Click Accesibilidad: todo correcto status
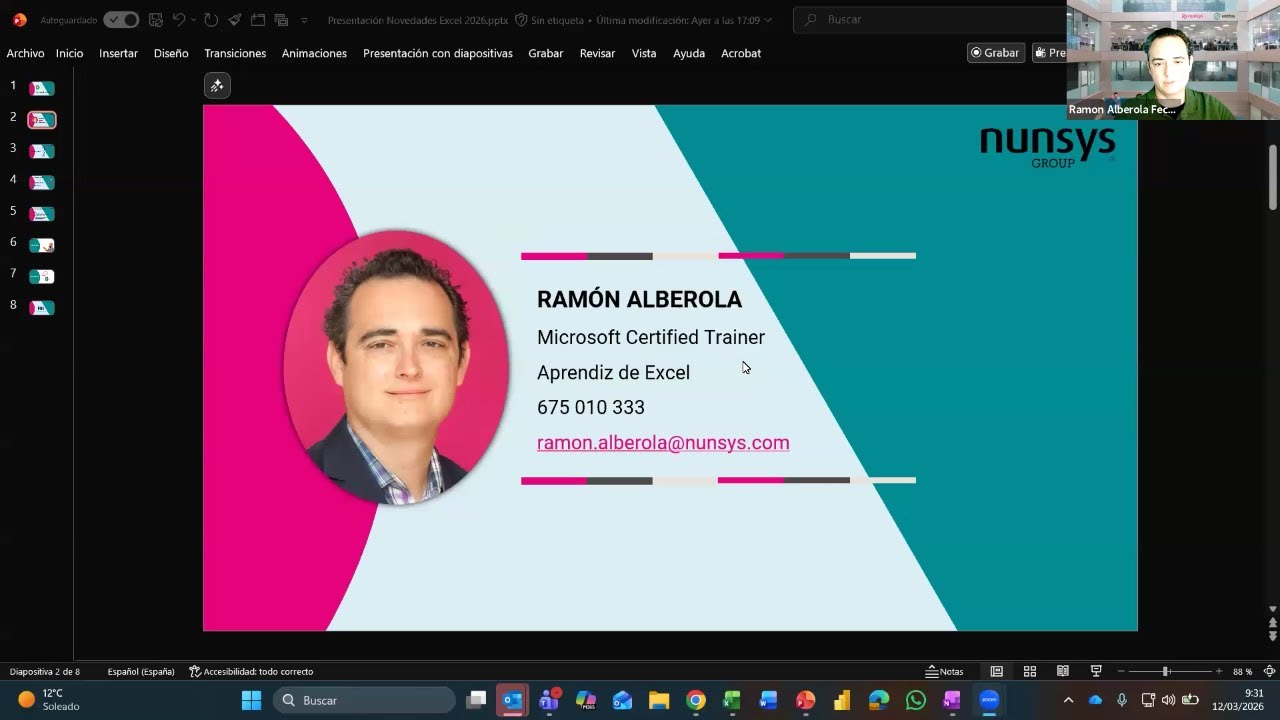The height and width of the screenshot is (720, 1280). click(251, 672)
